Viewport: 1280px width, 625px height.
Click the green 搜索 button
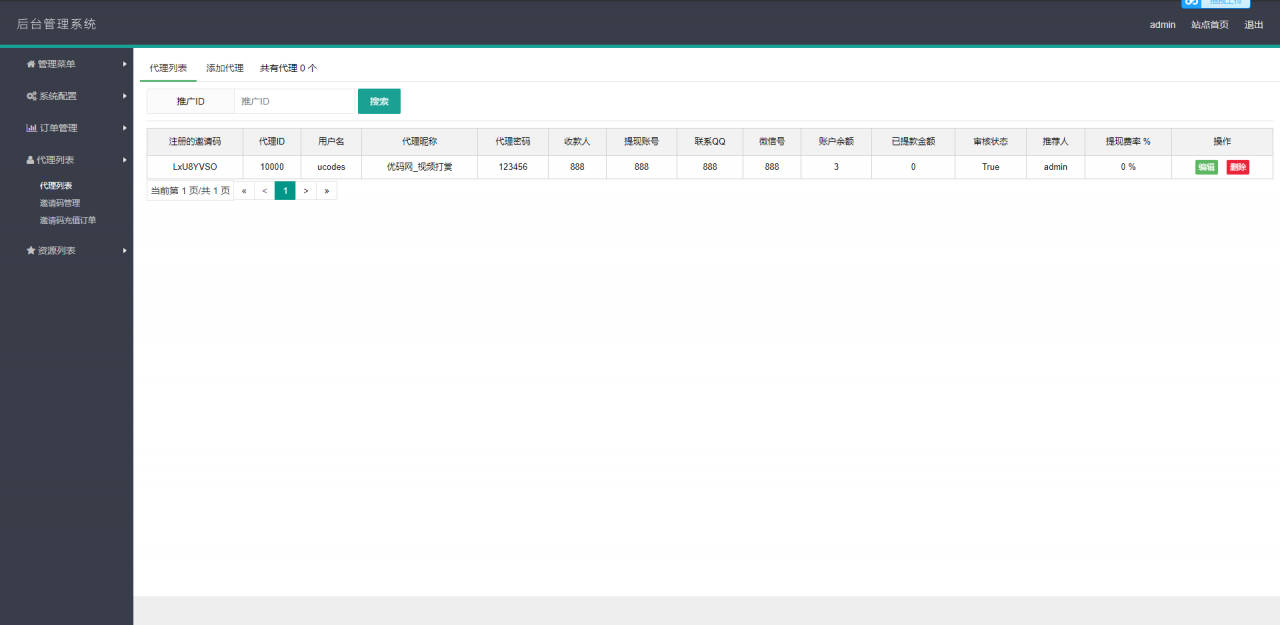tap(379, 101)
